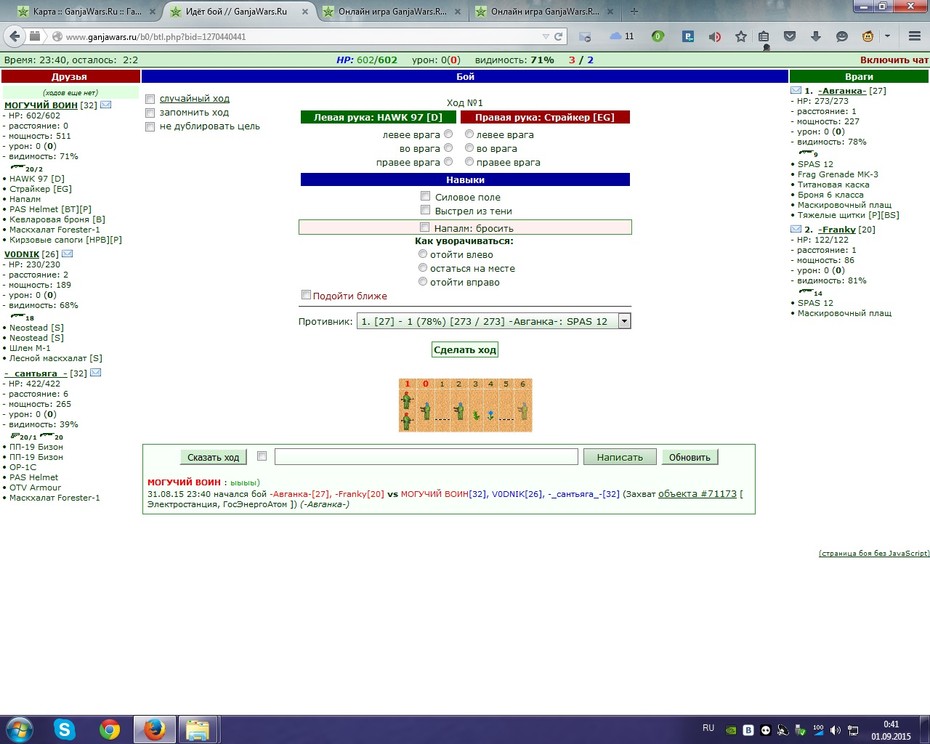Open enemy '-Авганка-' profile link
Image resolution: width=930 pixels, height=744 pixels.
coord(842,91)
